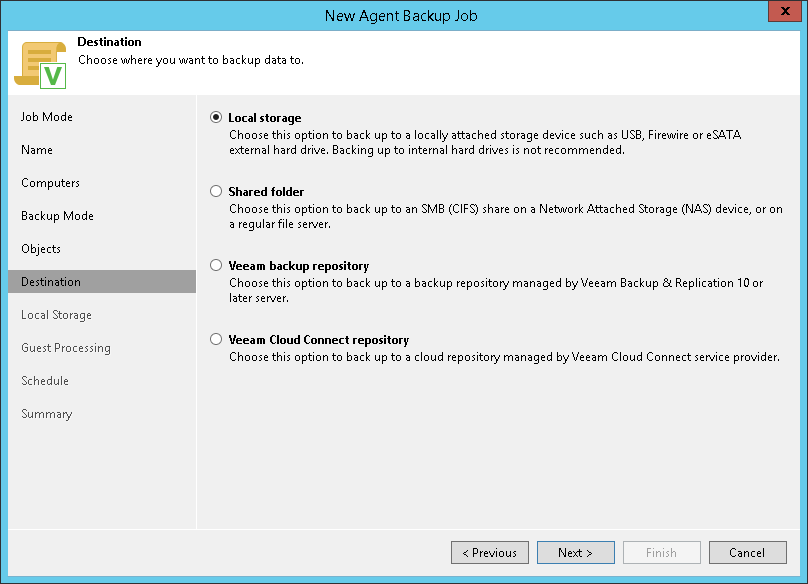Click the Summary sidebar step
The image size is (808, 584).
pos(47,414)
